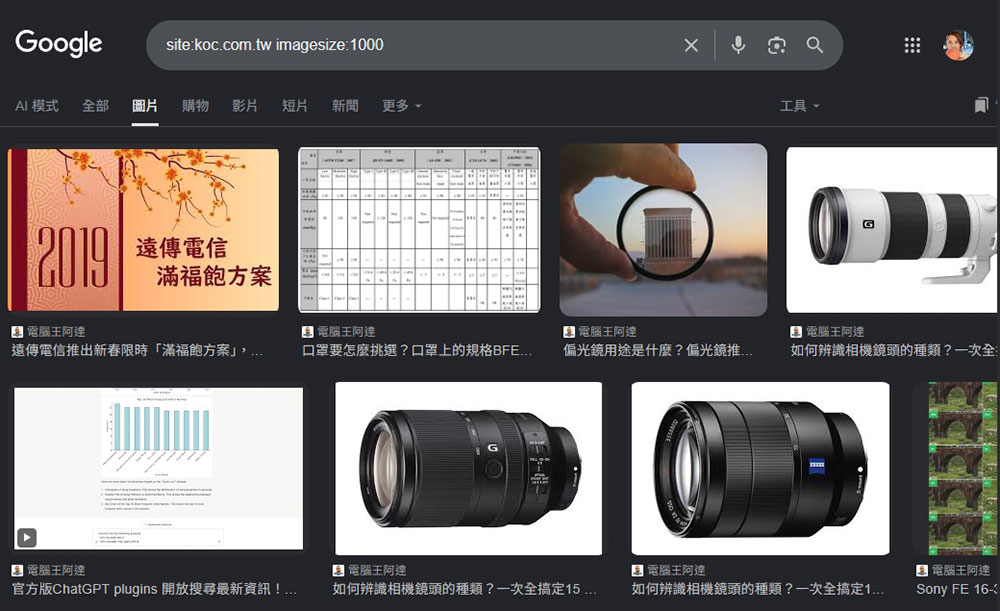This screenshot has height=611, width=1000.
Task: Click 電腦王阿達 source under white telephoto lens
Action: [x=835, y=332]
